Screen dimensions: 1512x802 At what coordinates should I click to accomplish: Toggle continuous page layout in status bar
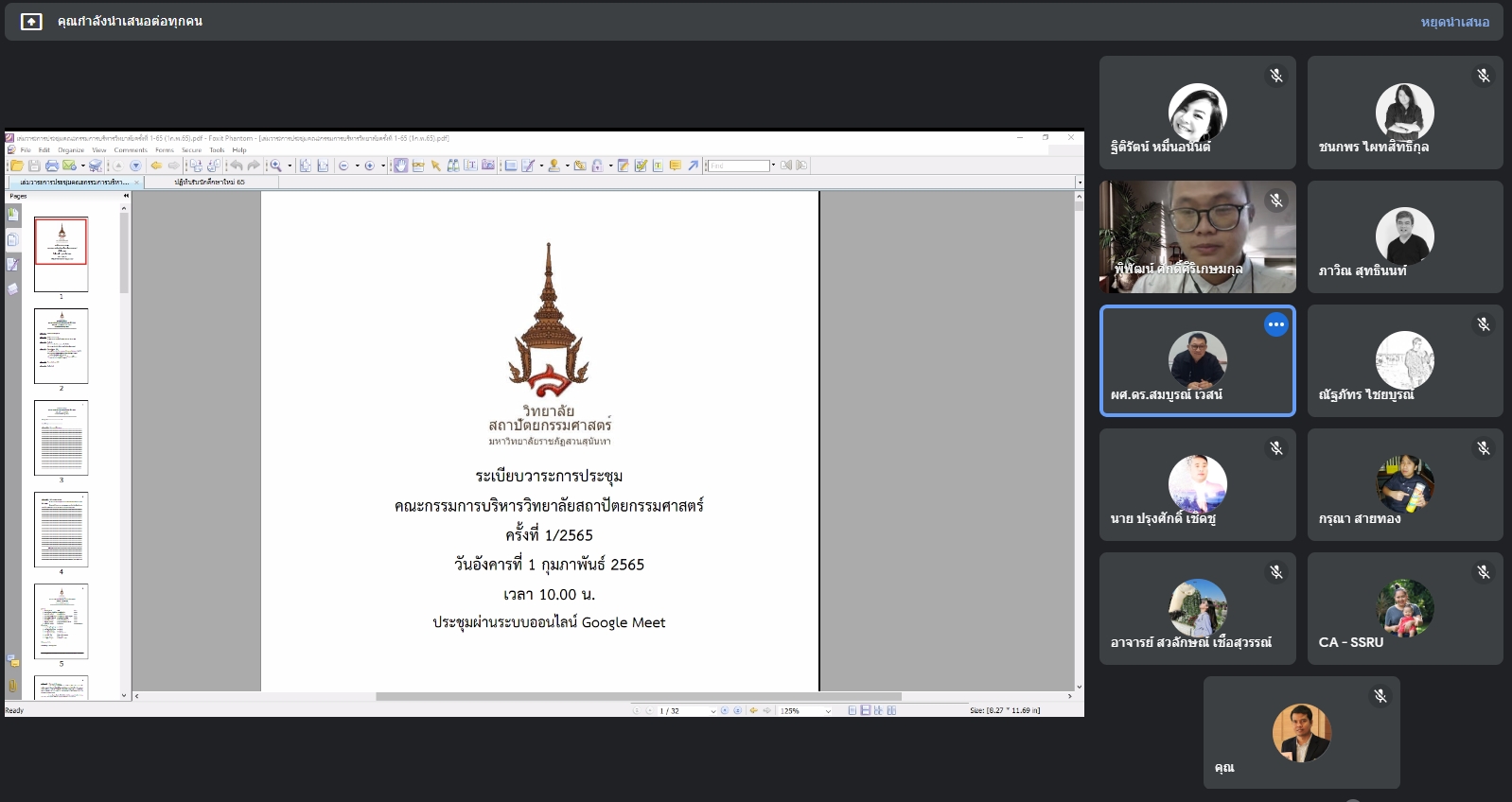coord(865,710)
